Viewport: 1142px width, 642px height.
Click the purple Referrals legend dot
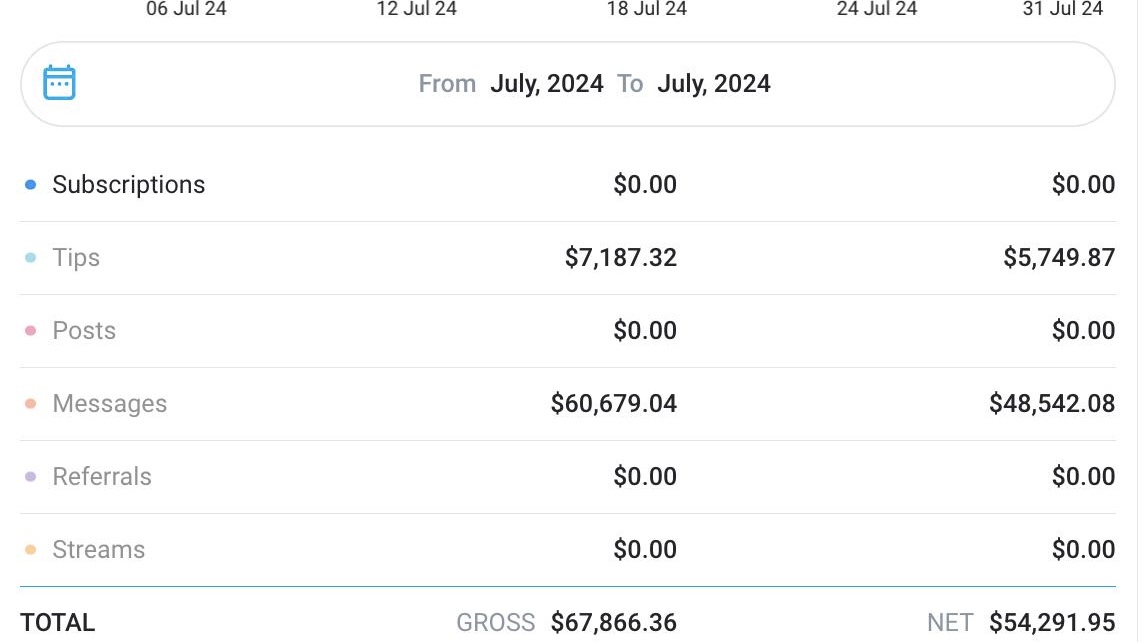point(31,477)
